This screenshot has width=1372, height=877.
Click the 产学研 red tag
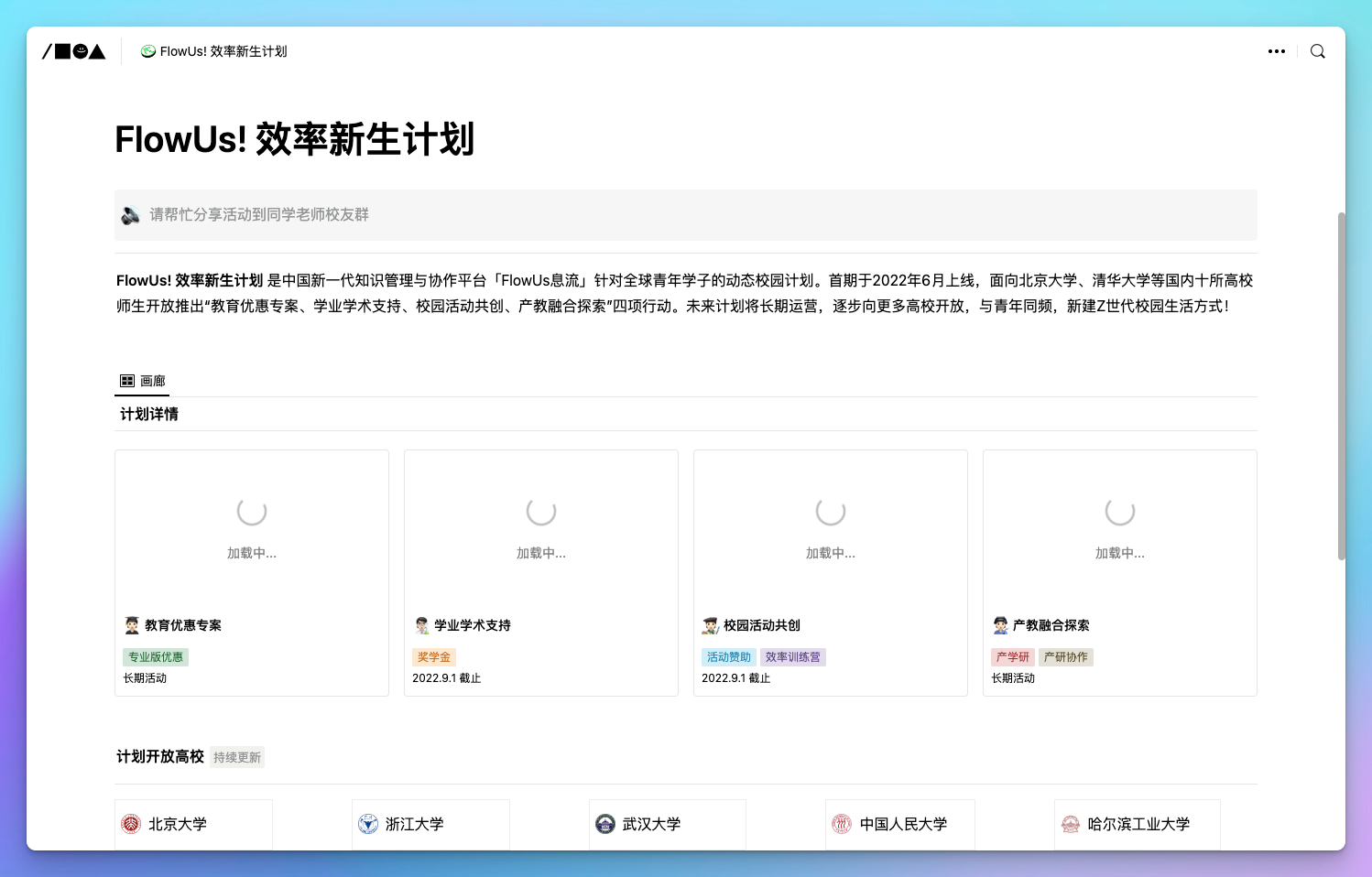pyautogui.click(x=1013, y=657)
